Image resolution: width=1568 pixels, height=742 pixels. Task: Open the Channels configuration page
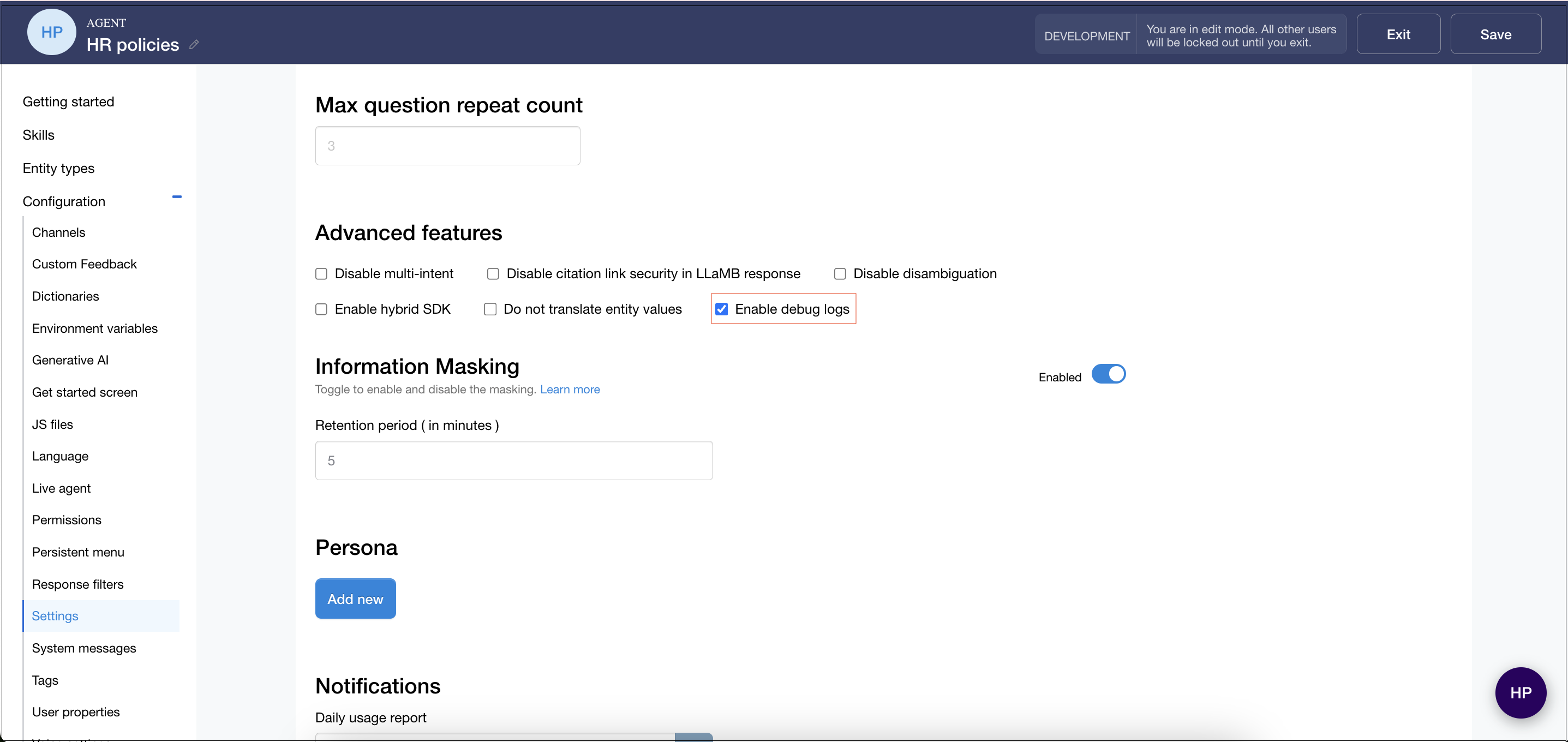tap(58, 232)
